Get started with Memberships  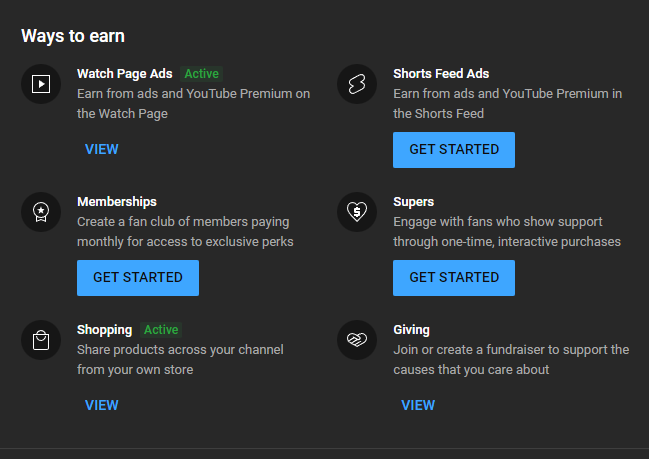click(x=138, y=278)
